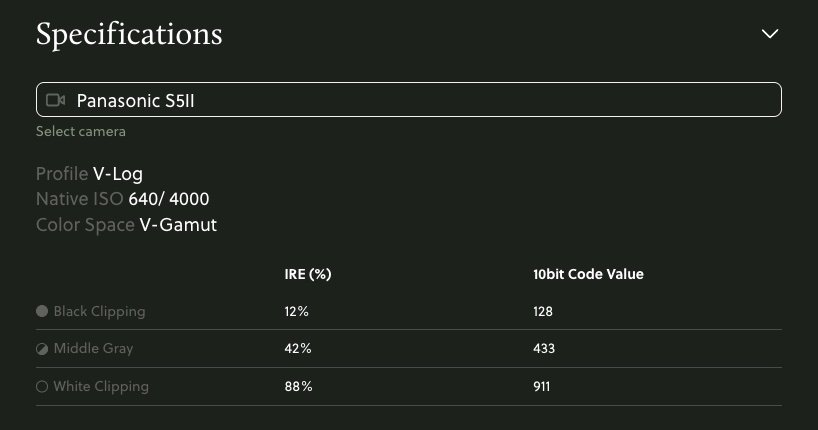
Task: Click the White Clipping empty circle icon
Action: [x=42, y=386]
